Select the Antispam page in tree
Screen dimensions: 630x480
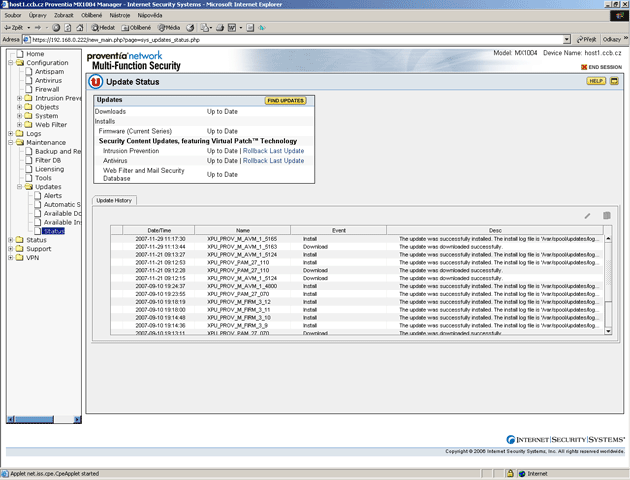[x=49, y=71]
